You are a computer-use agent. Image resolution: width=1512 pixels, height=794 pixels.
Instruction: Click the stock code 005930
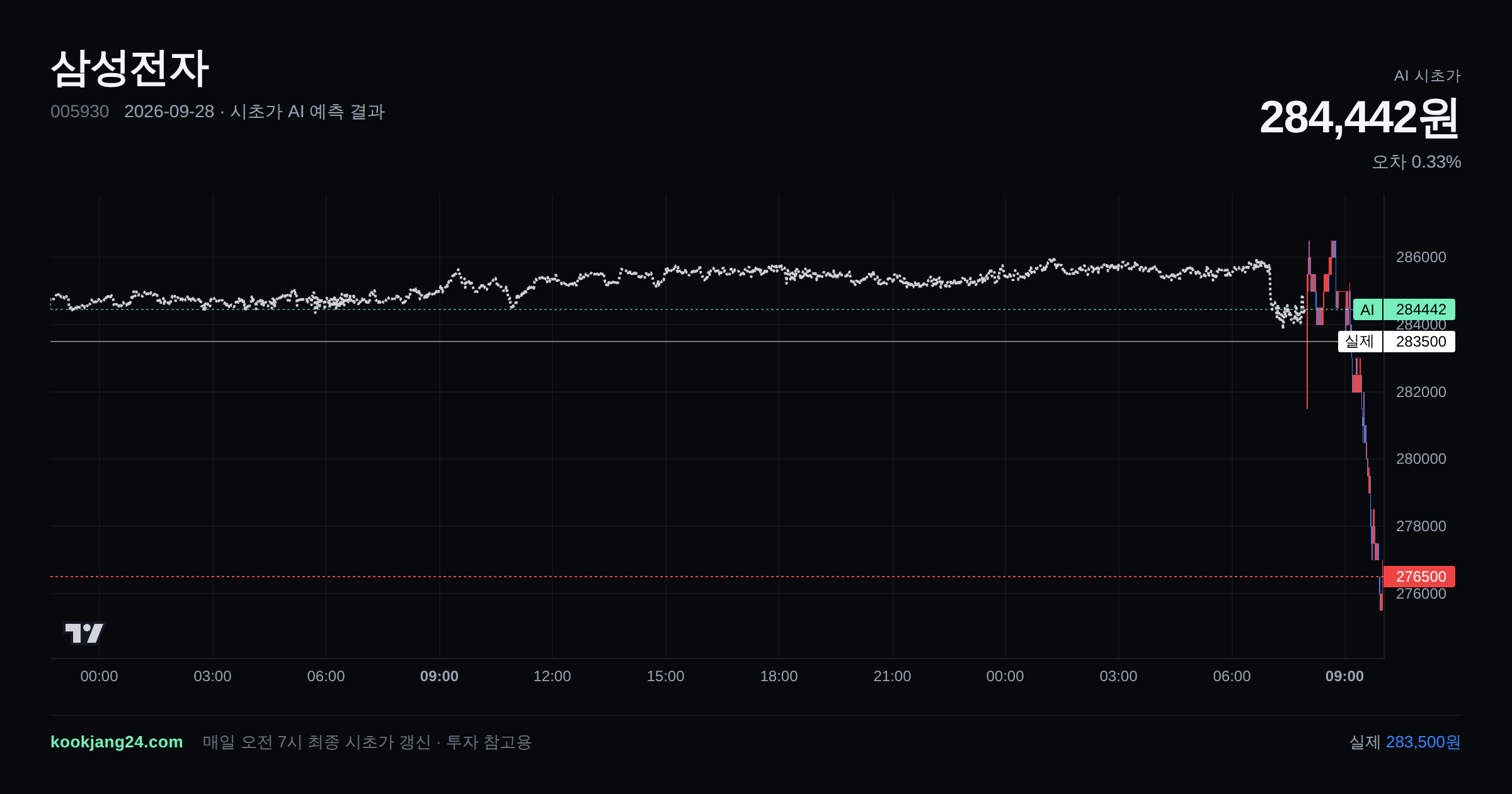click(x=79, y=112)
